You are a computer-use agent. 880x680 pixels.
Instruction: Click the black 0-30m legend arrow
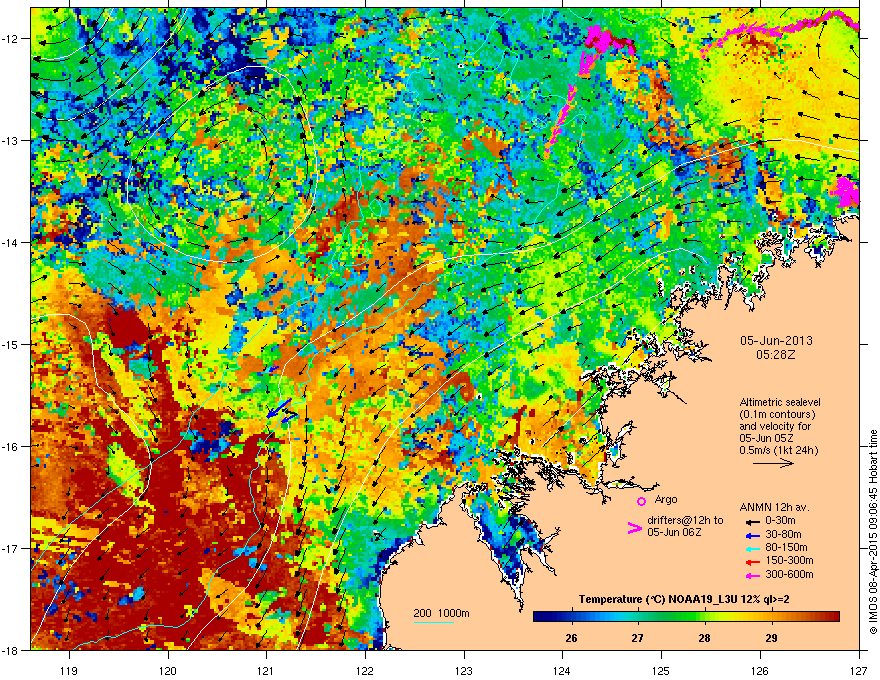point(752,521)
